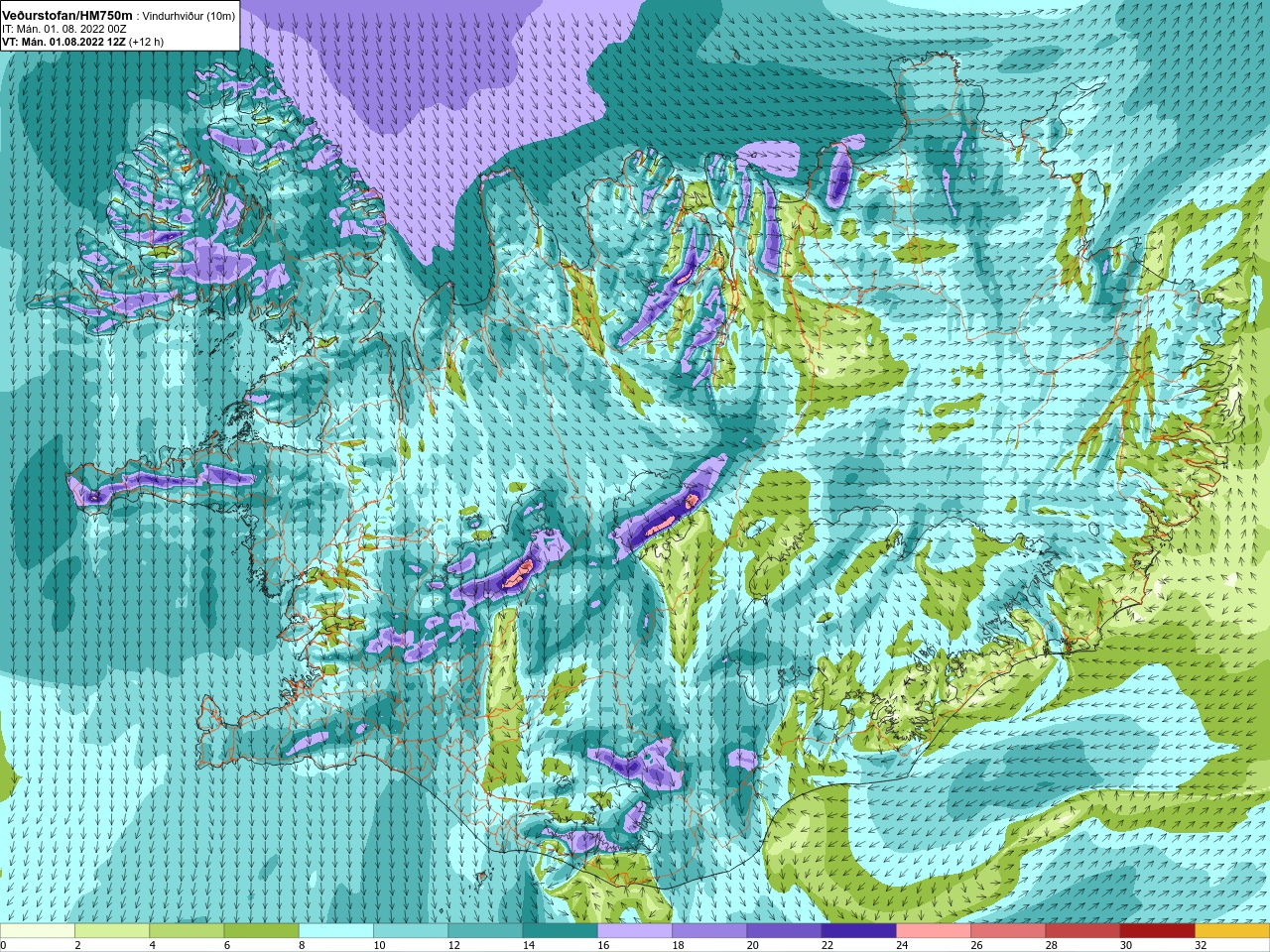Click the '(+12 h)' forecast offset text

146,42
